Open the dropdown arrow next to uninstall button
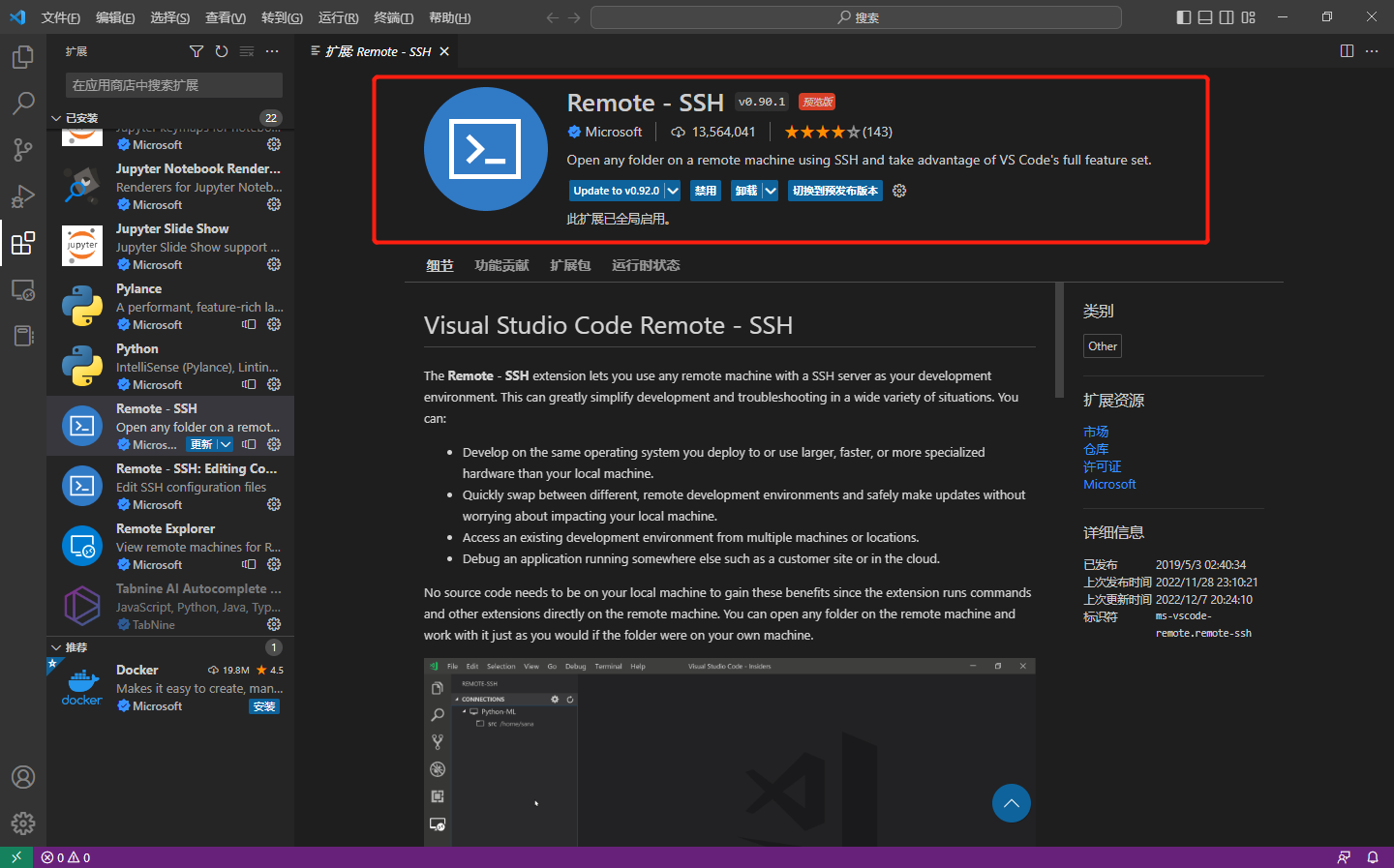This screenshot has width=1394, height=868. tap(771, 191)
